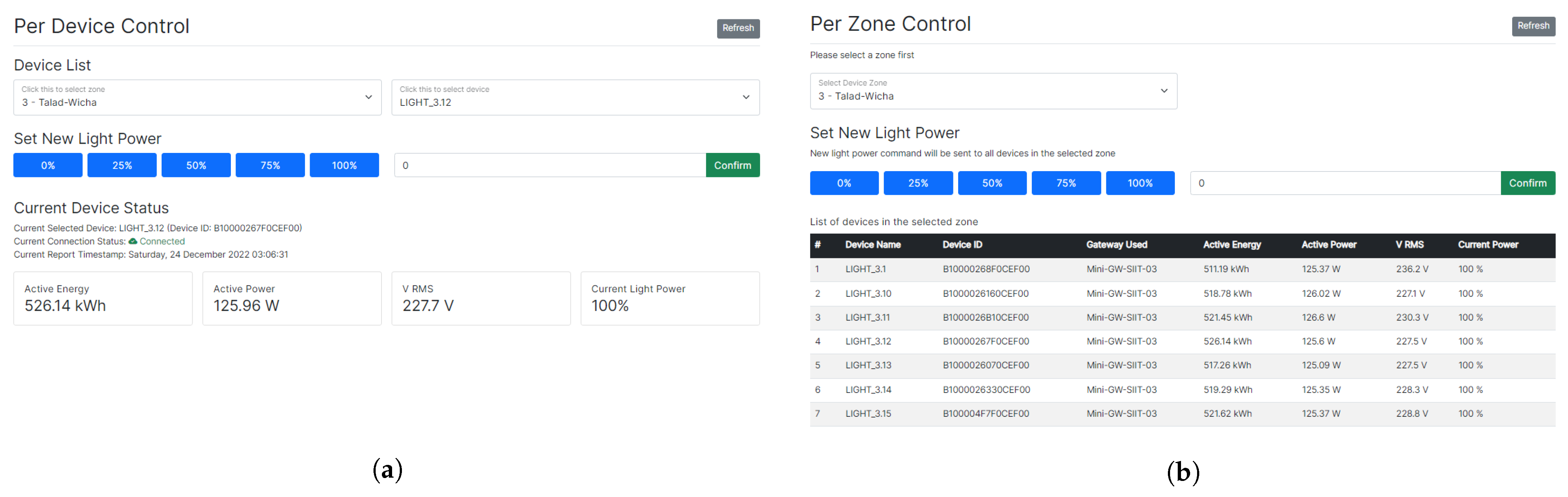Open the zone dropdown in Per Device Control
The width and height of the screenshot is (1568, 497).
coord(197,97)
